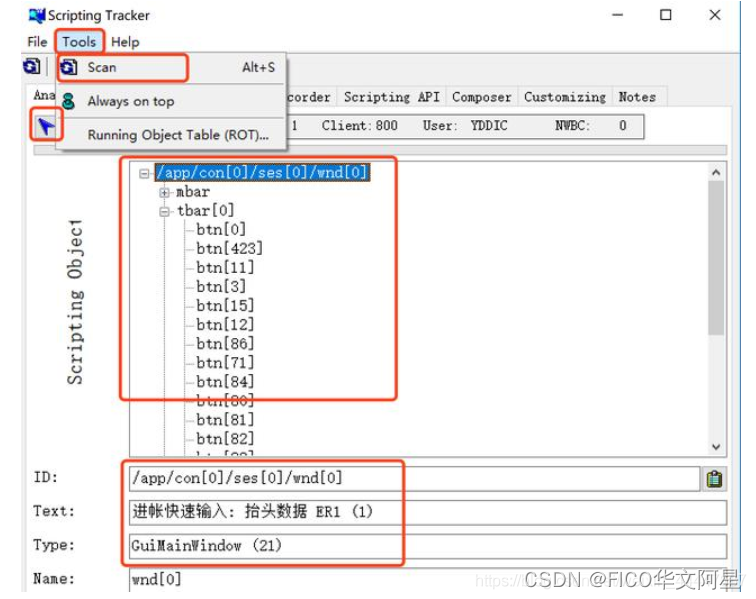Select tbar[0] in the tree
The width and height of the screenshot is (756, 599).
coord(205,211)
